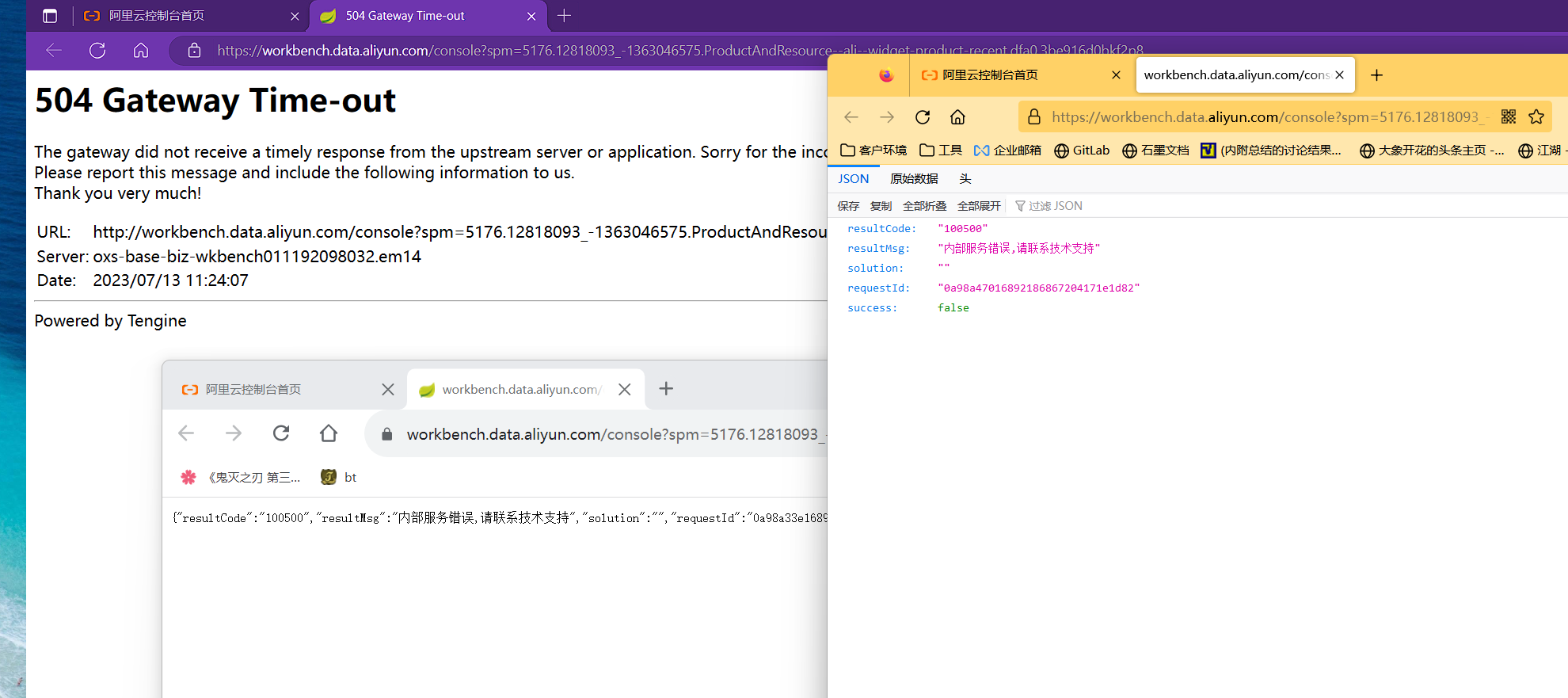Select the resultMsg value 内部服务错误
1568x698 pixels.
(1018, 249)
